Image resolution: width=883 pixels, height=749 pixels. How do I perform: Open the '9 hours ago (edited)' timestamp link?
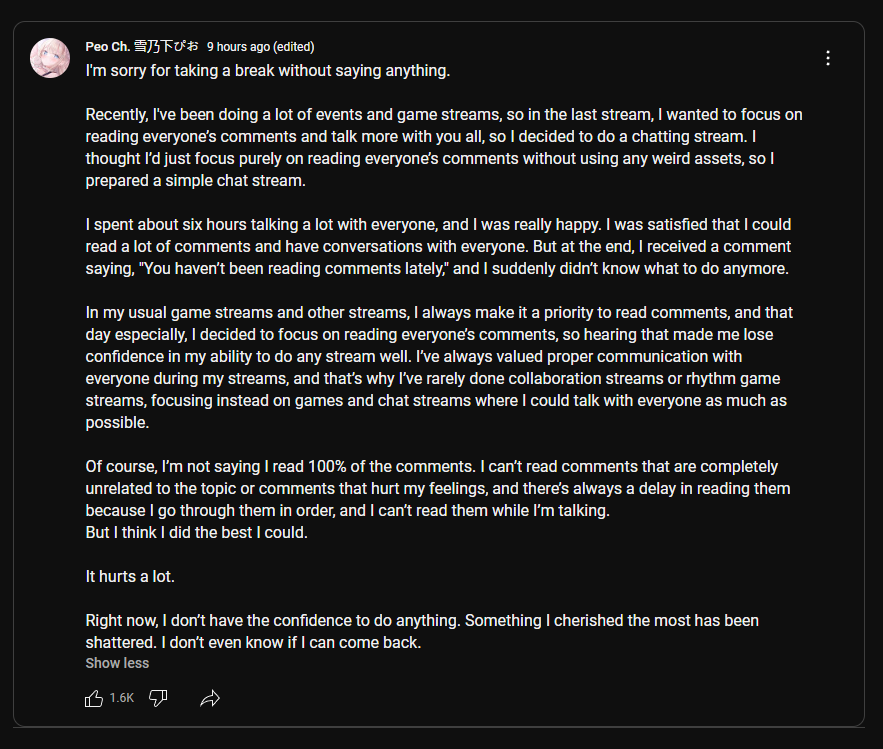tap(261, 47)
